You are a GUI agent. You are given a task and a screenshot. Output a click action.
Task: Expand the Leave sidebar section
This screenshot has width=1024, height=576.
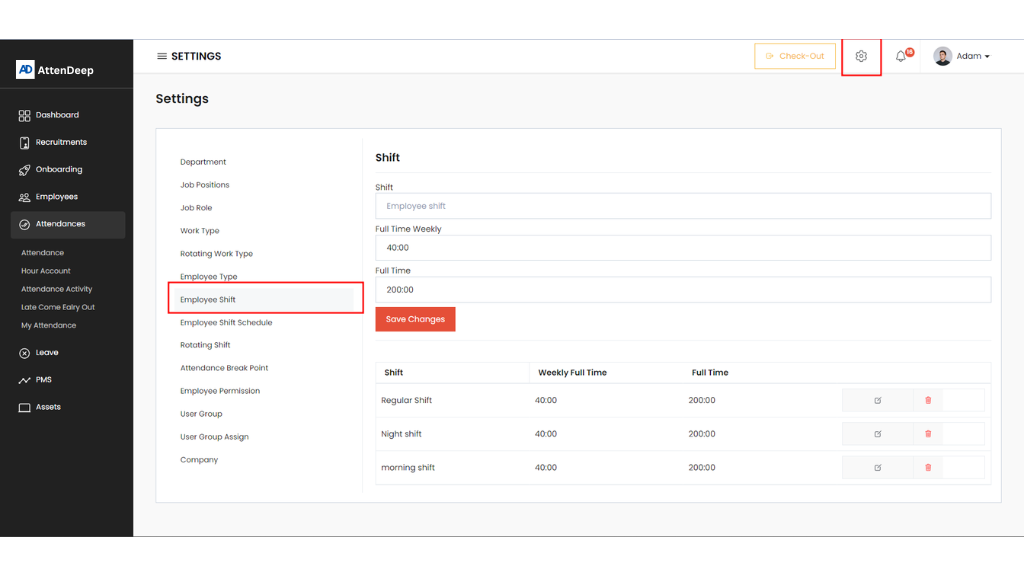pyautogui.click(x=47, y=353)
